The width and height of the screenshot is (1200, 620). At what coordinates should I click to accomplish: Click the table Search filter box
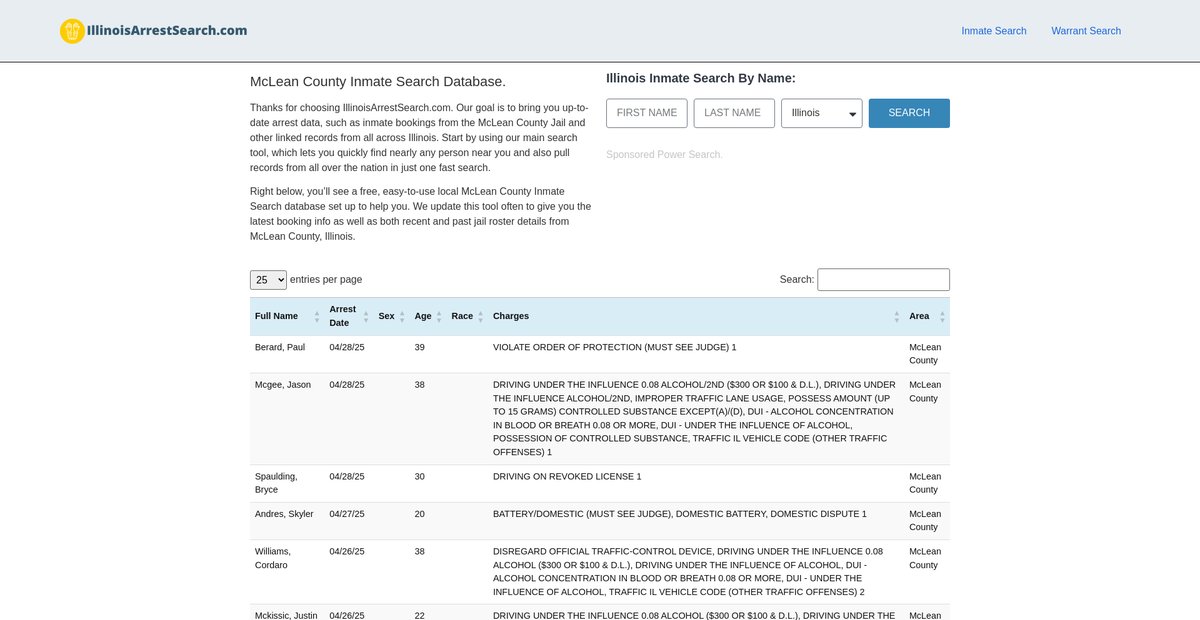tap(883, 280)
